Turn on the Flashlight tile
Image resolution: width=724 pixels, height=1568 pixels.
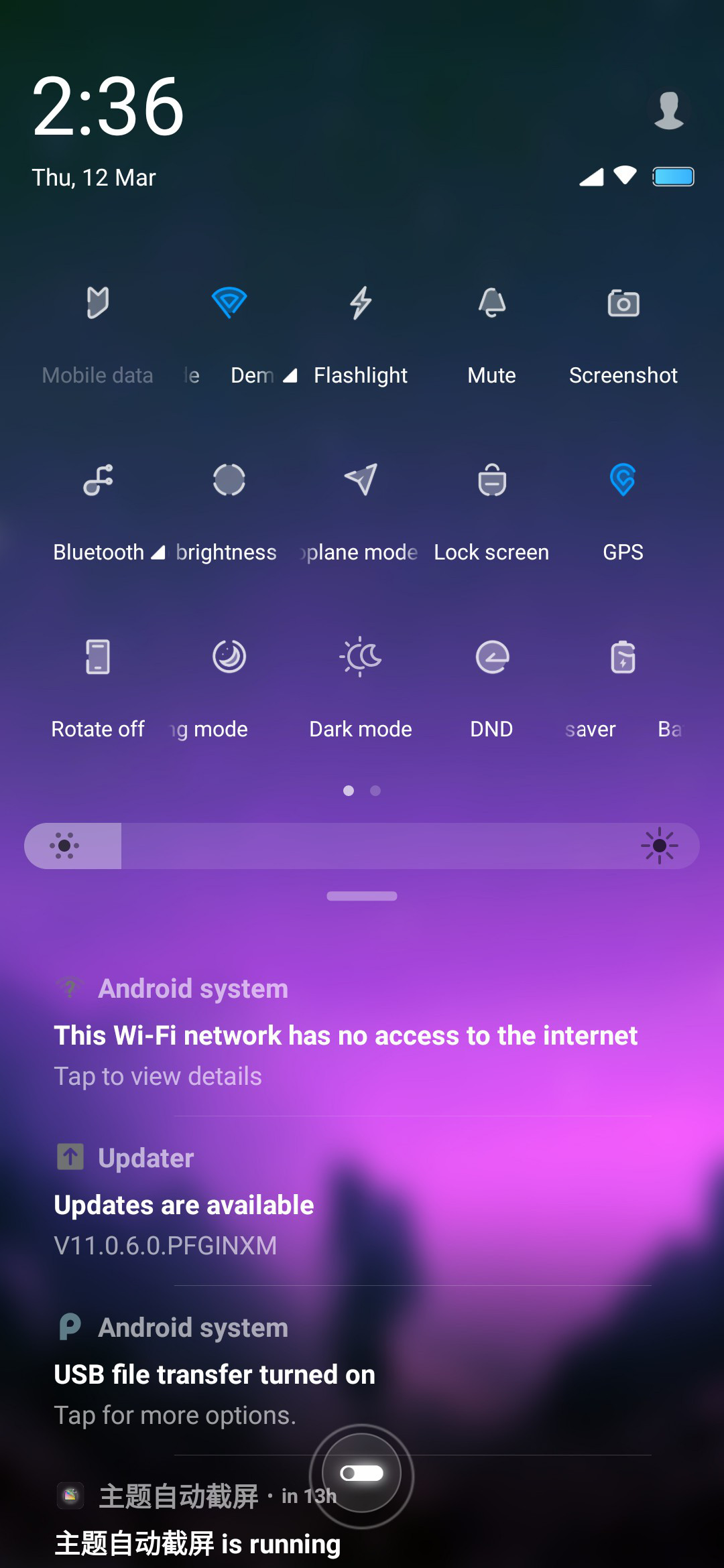click(x=361, y=303)
